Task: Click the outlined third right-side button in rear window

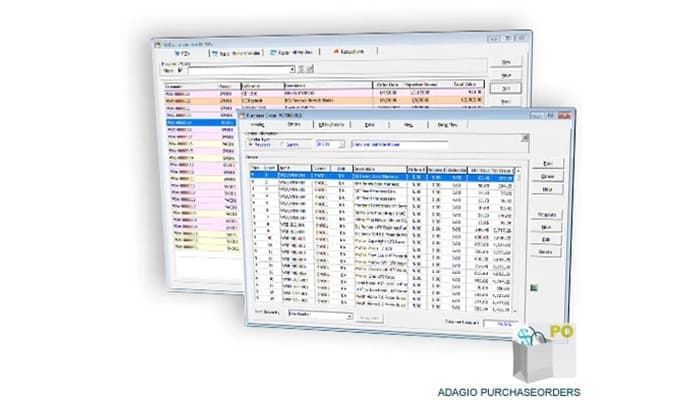Action: [x=506, y=88]
